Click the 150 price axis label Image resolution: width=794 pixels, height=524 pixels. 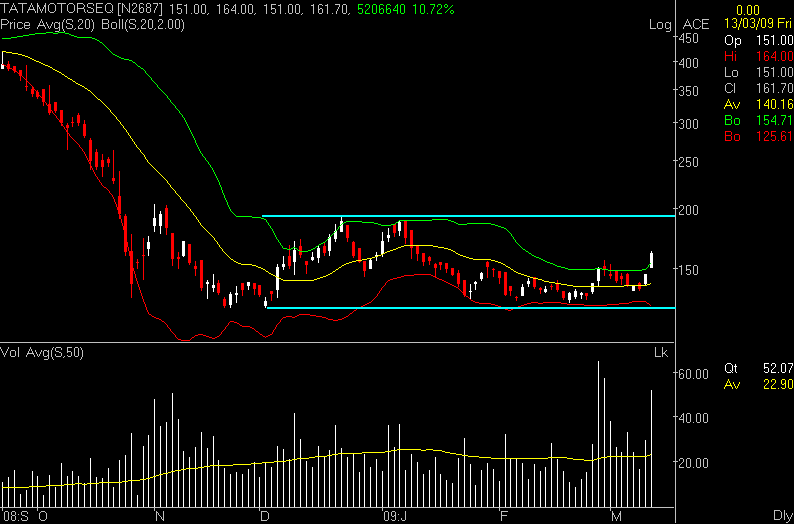click(690, 269)
